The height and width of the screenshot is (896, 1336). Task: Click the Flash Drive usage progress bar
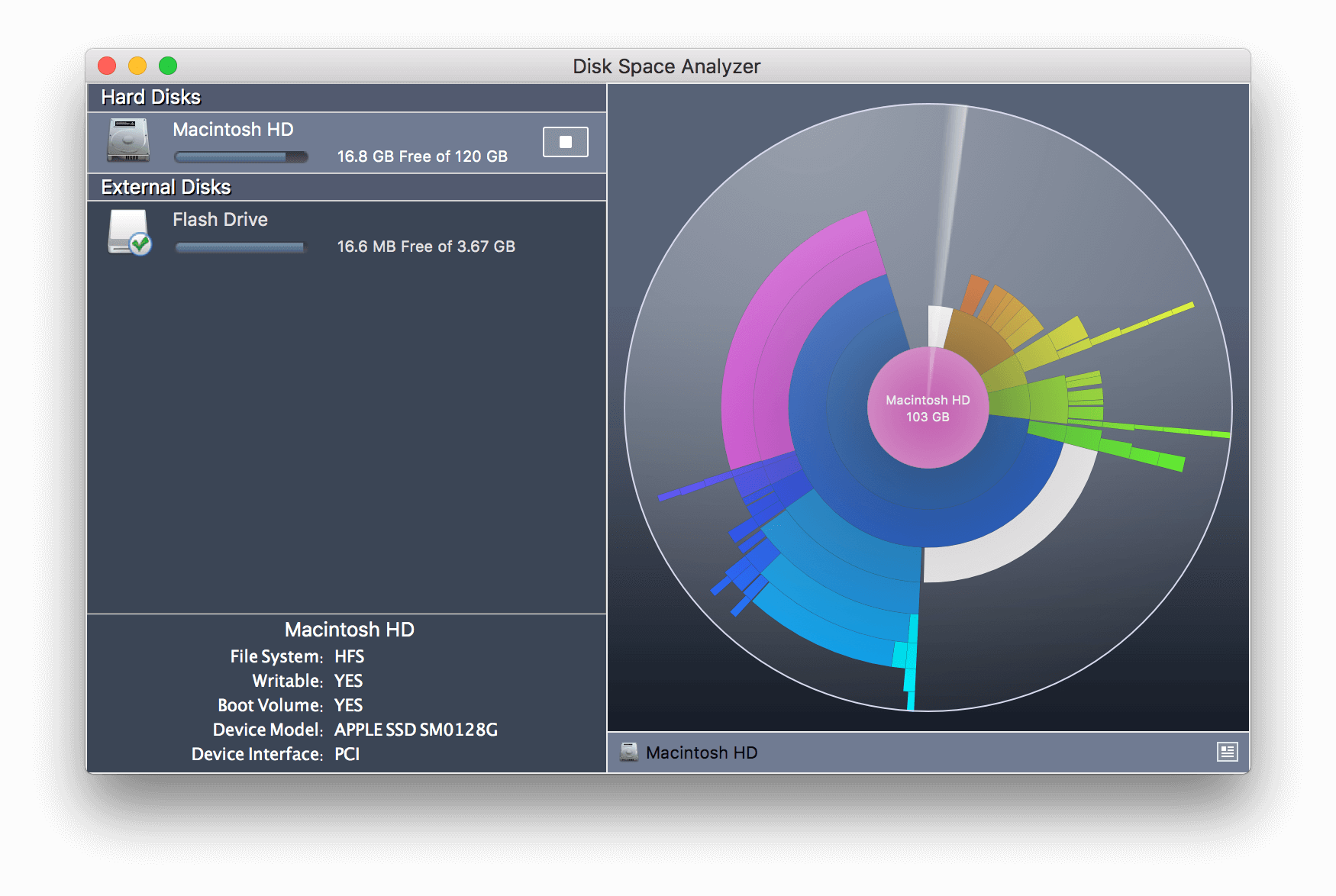coord(240,247)
